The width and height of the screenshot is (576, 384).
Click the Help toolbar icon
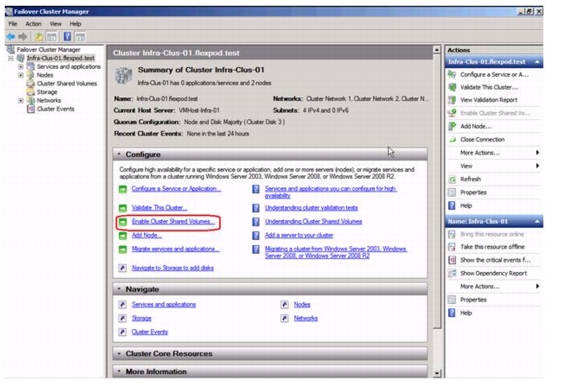[x=68, y=36]
